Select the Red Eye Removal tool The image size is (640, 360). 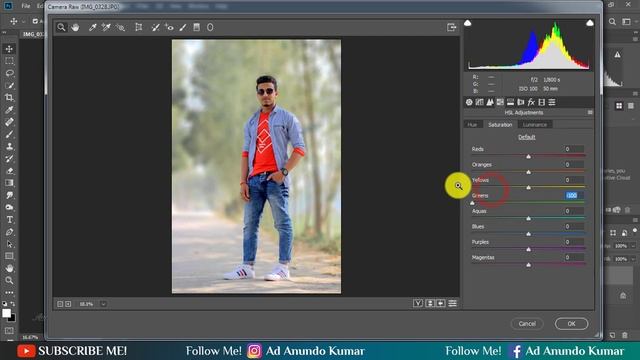169,27
